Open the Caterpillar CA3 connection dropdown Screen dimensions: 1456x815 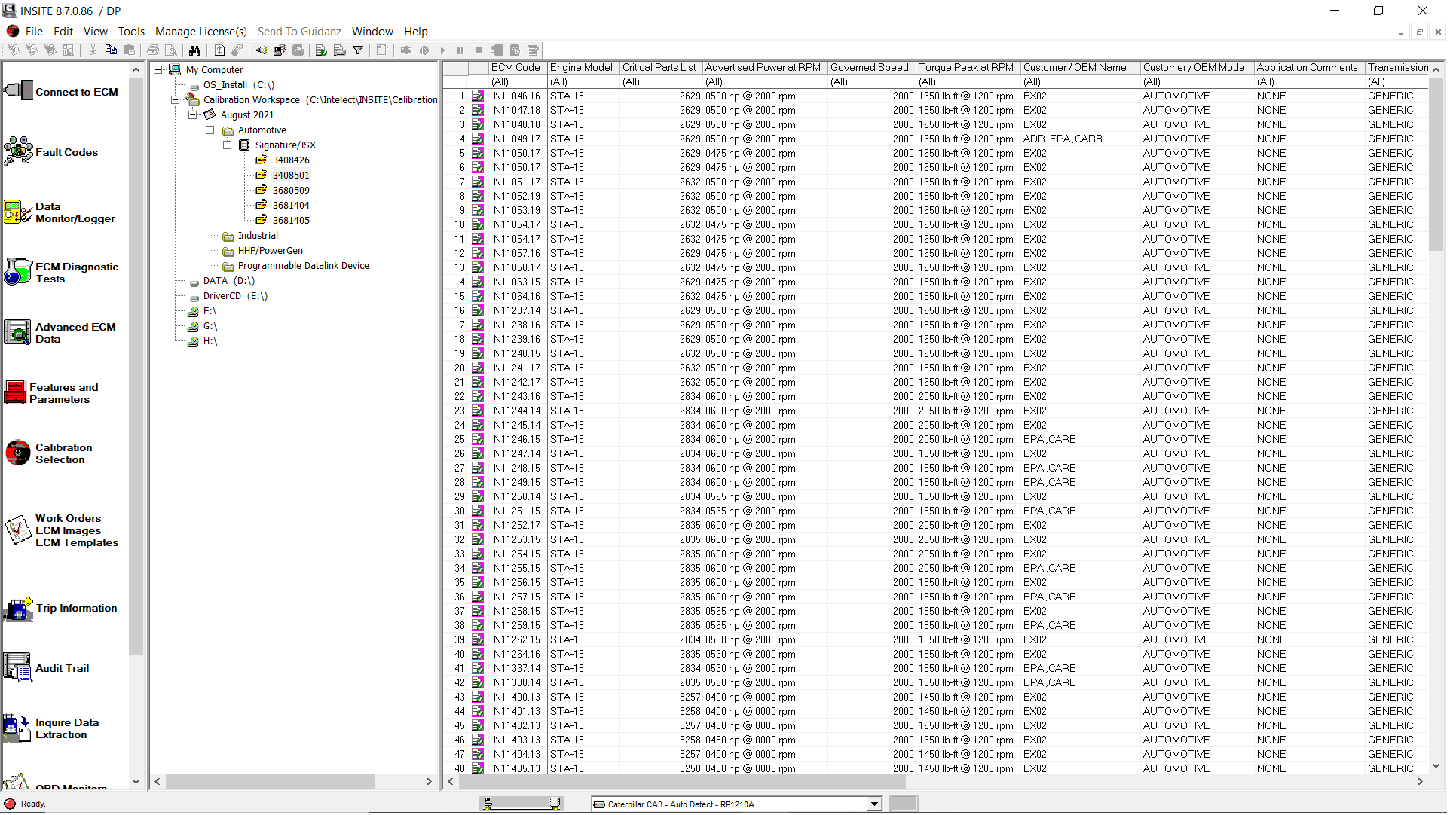[873, 804]
